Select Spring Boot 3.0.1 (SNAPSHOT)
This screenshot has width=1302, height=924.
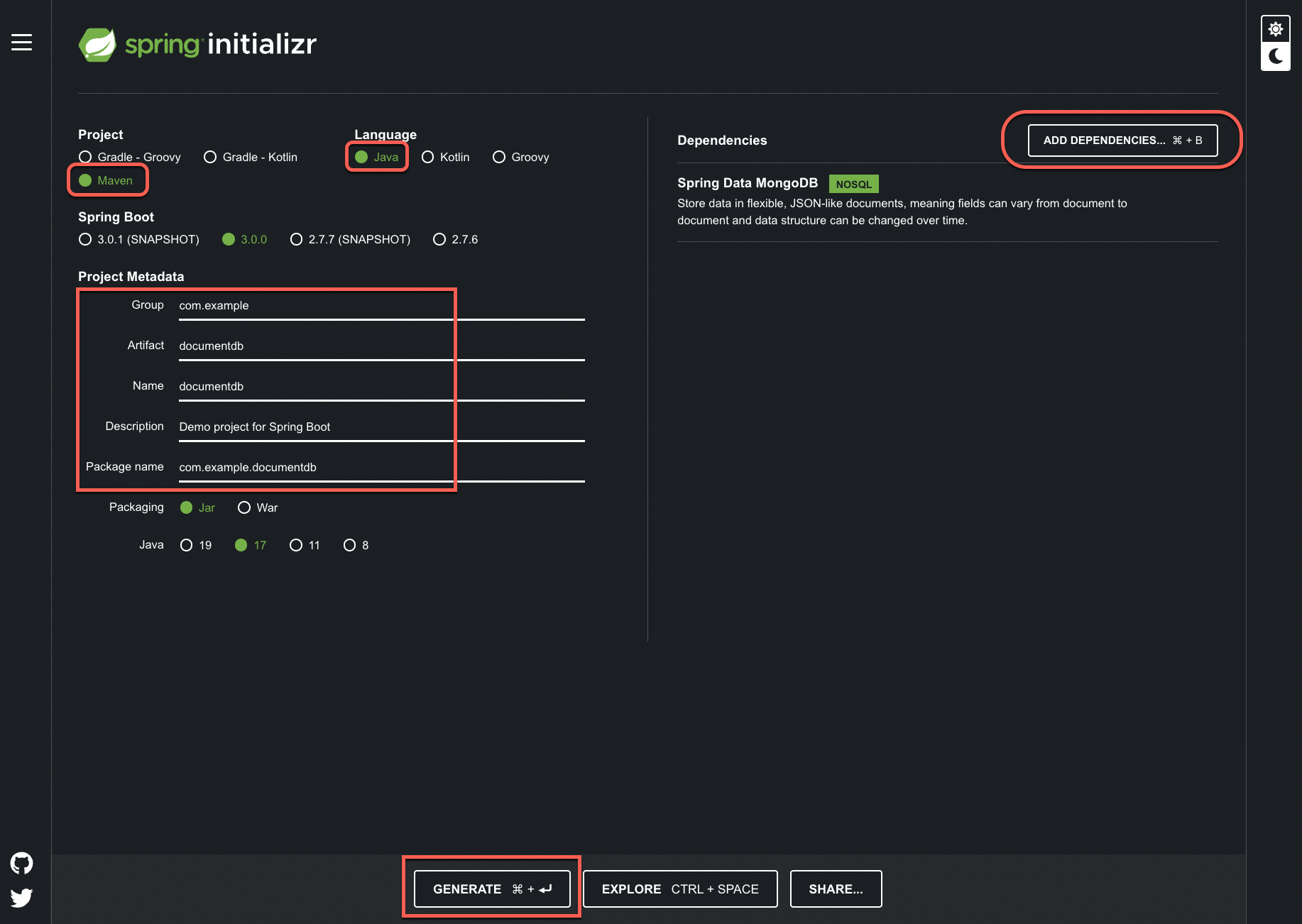tap(139, 239)
